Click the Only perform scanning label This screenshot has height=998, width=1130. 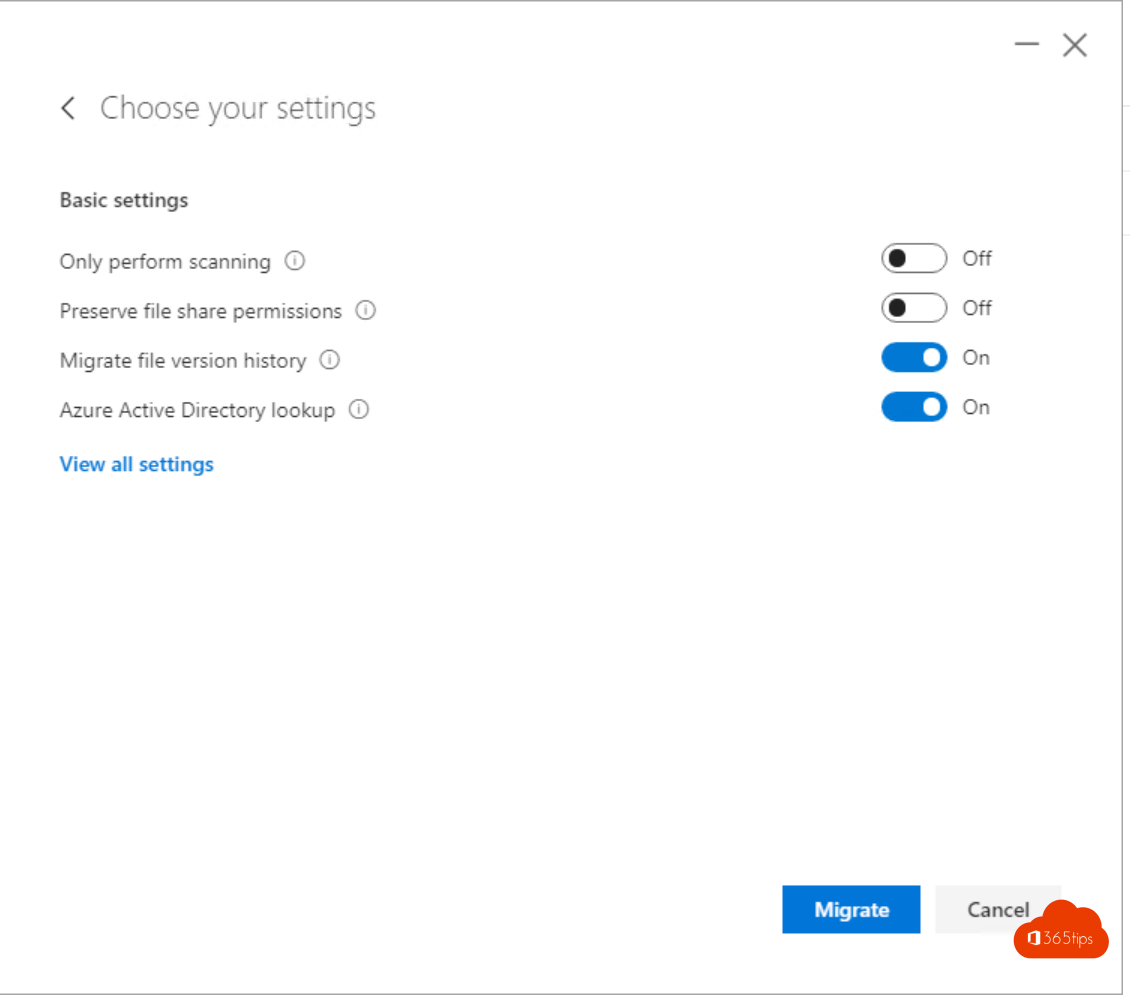click(165, 262)
